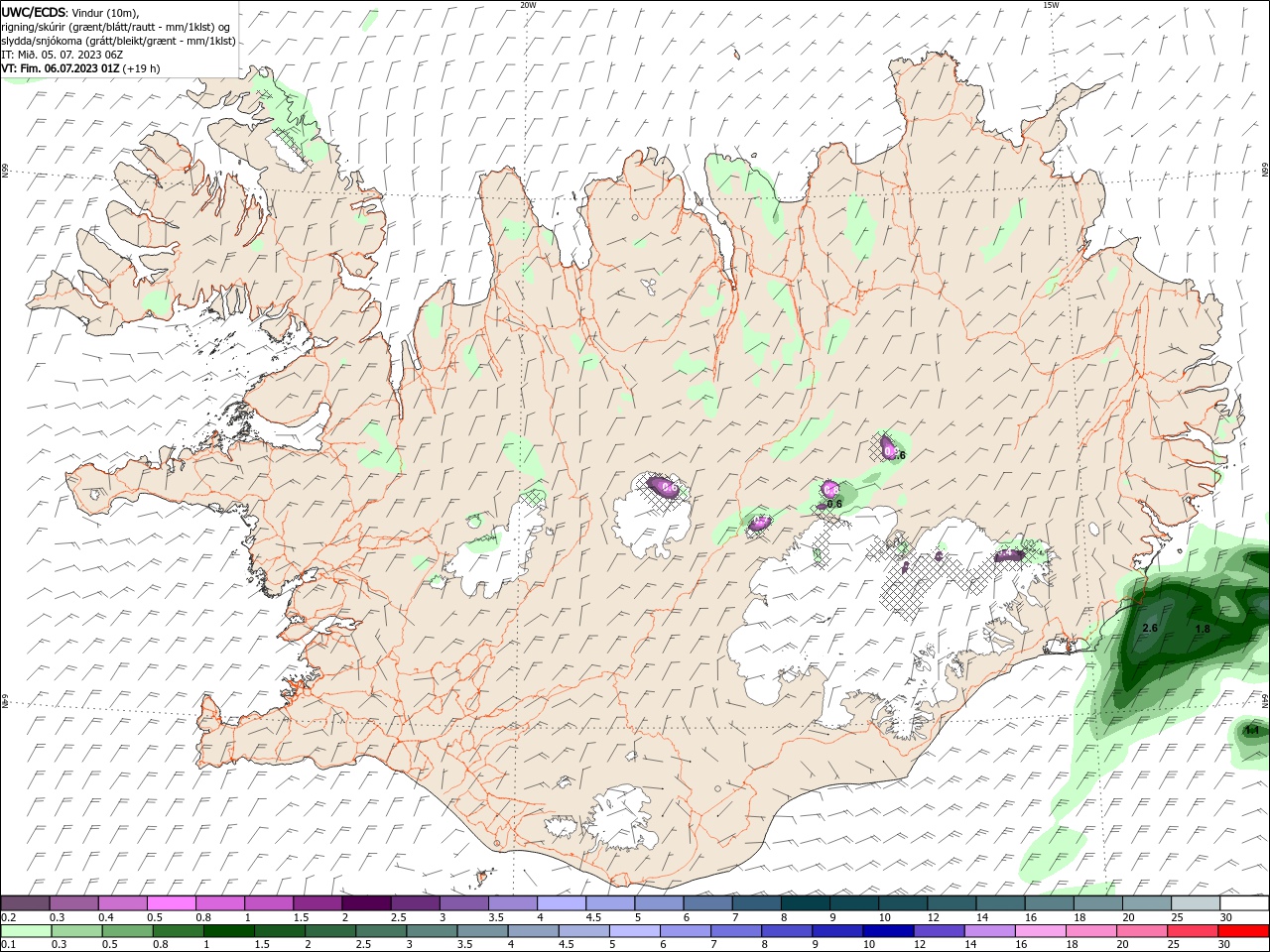1270x952 pixels.
Task: Click the 15W longitude label
Action: (1051, 5)
